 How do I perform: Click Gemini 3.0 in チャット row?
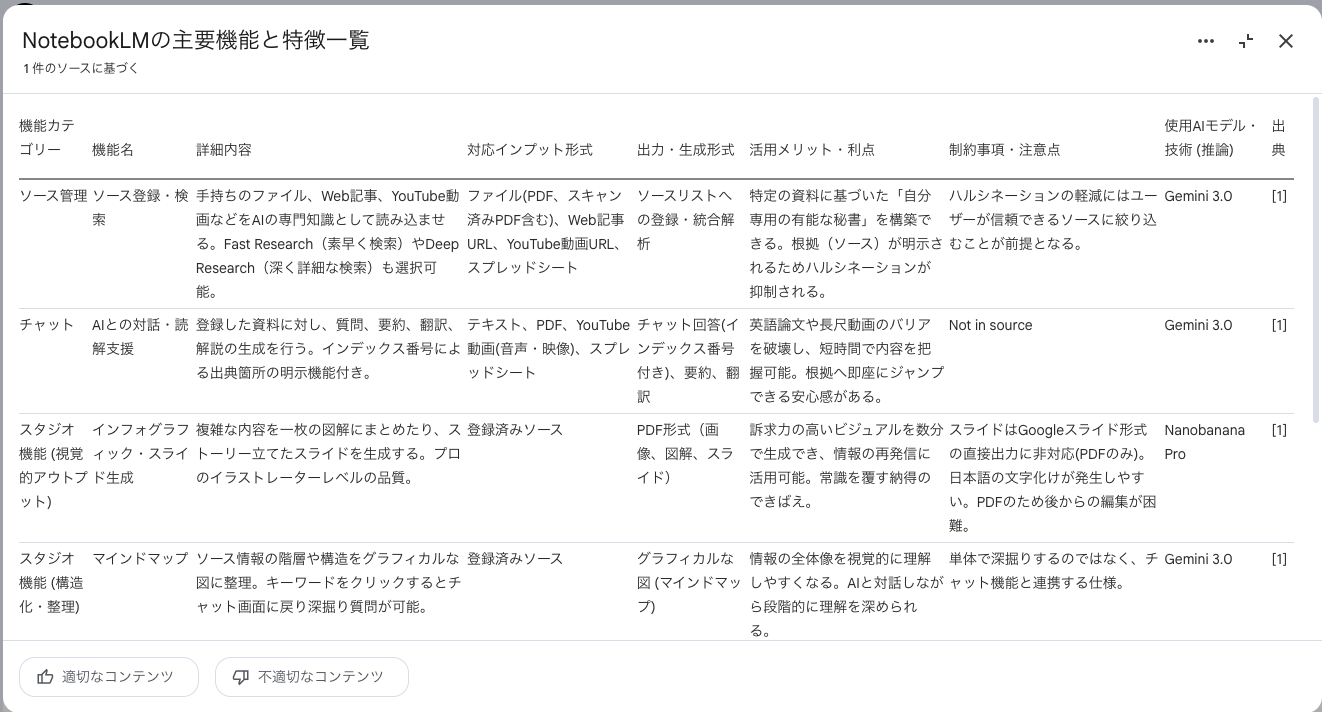1198,325
